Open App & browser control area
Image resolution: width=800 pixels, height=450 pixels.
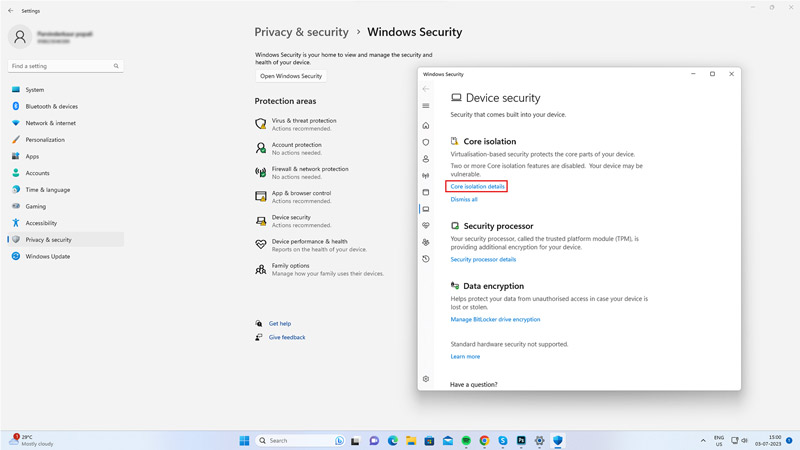pyautogui.click(x=293, y=197)
